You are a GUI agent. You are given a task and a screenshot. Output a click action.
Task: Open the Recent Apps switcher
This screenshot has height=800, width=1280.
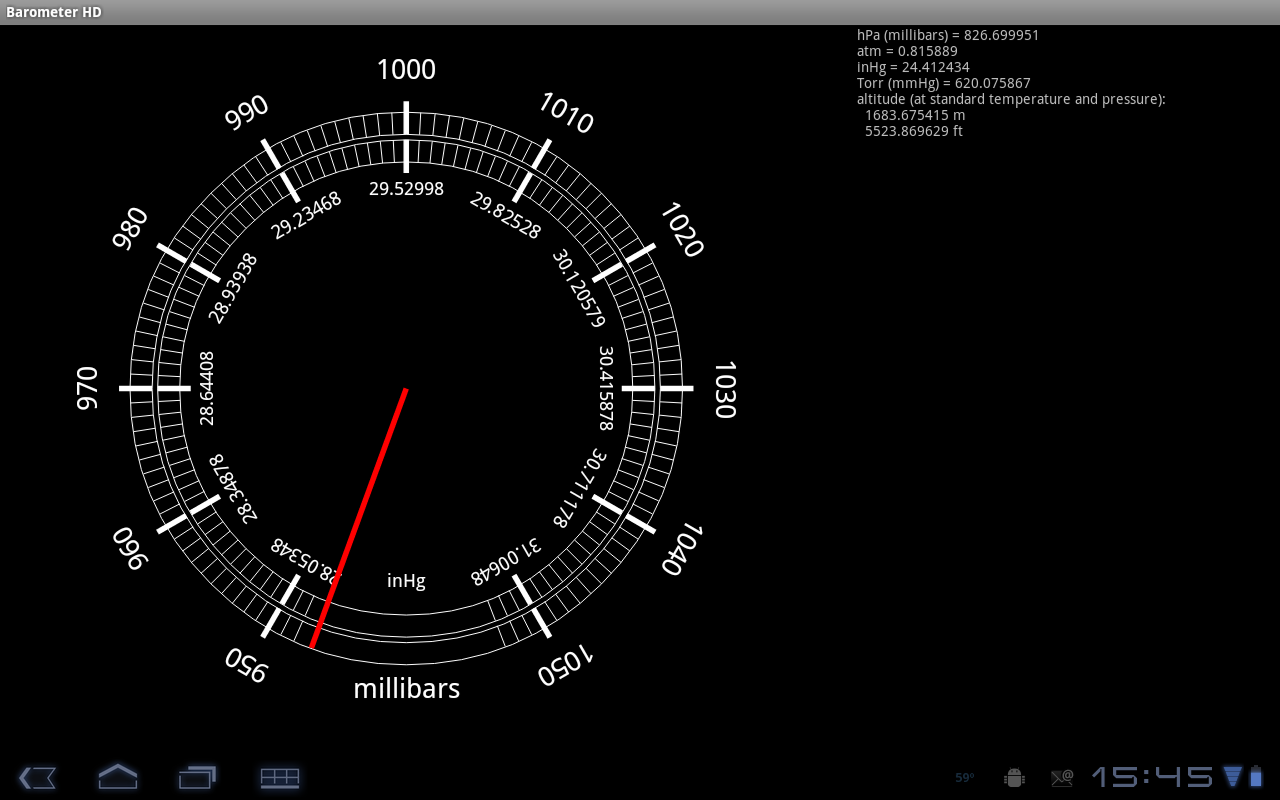[197, 777]
